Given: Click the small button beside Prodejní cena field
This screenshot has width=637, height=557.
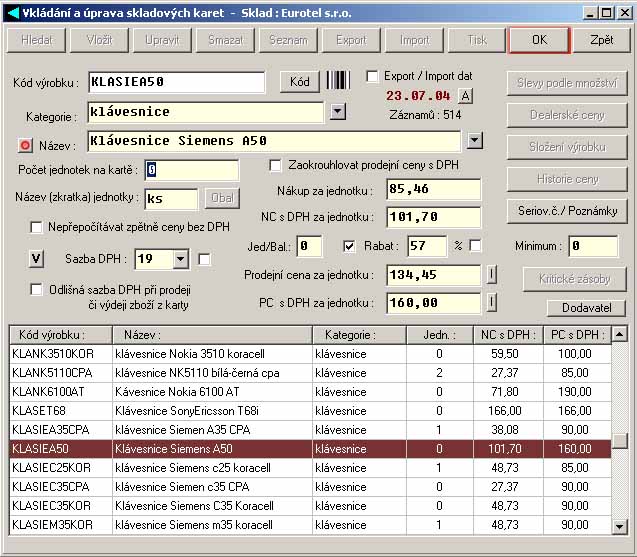Looking at the screenshot, I should tap(492, 275).
